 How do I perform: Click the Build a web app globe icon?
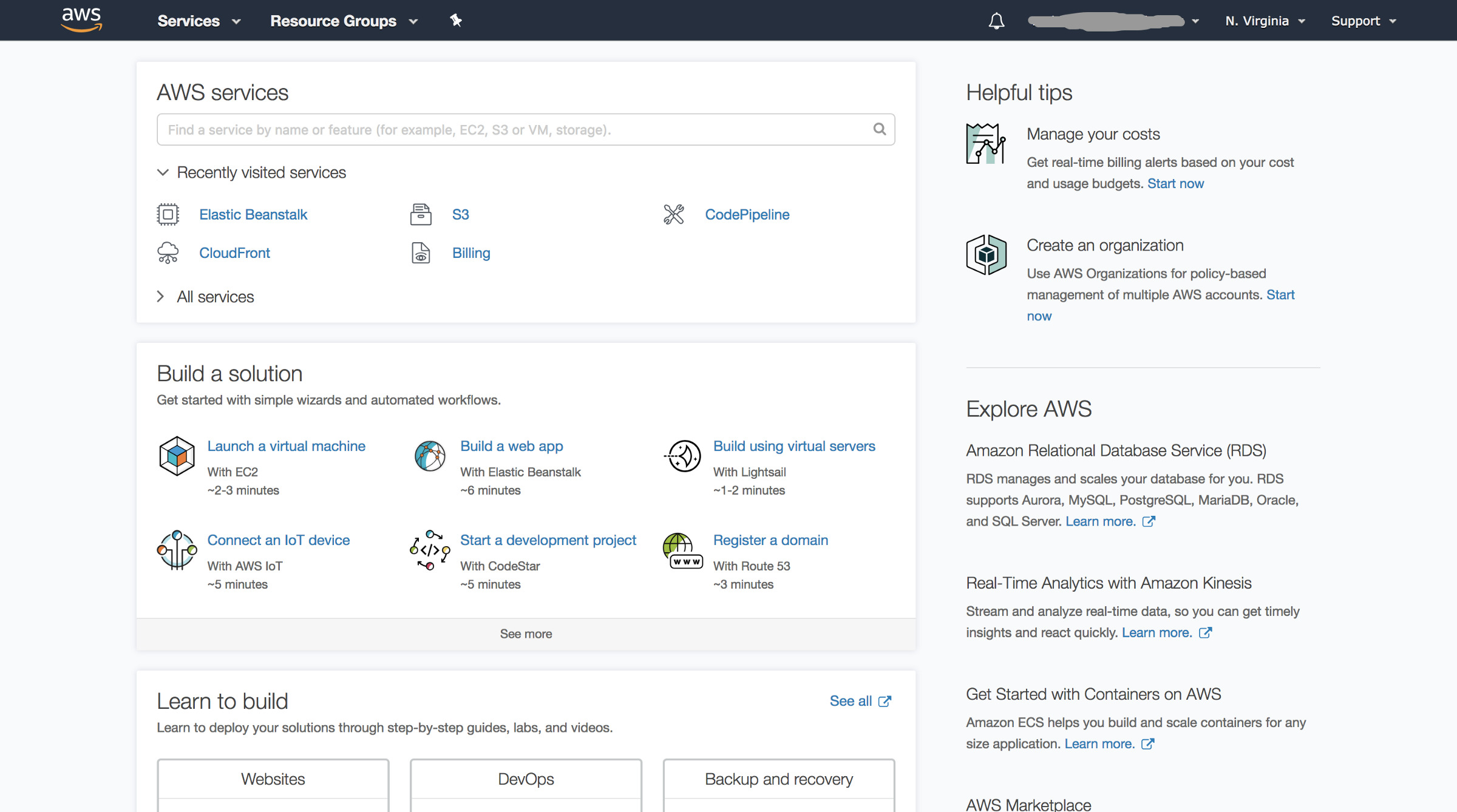coord(430,456)
